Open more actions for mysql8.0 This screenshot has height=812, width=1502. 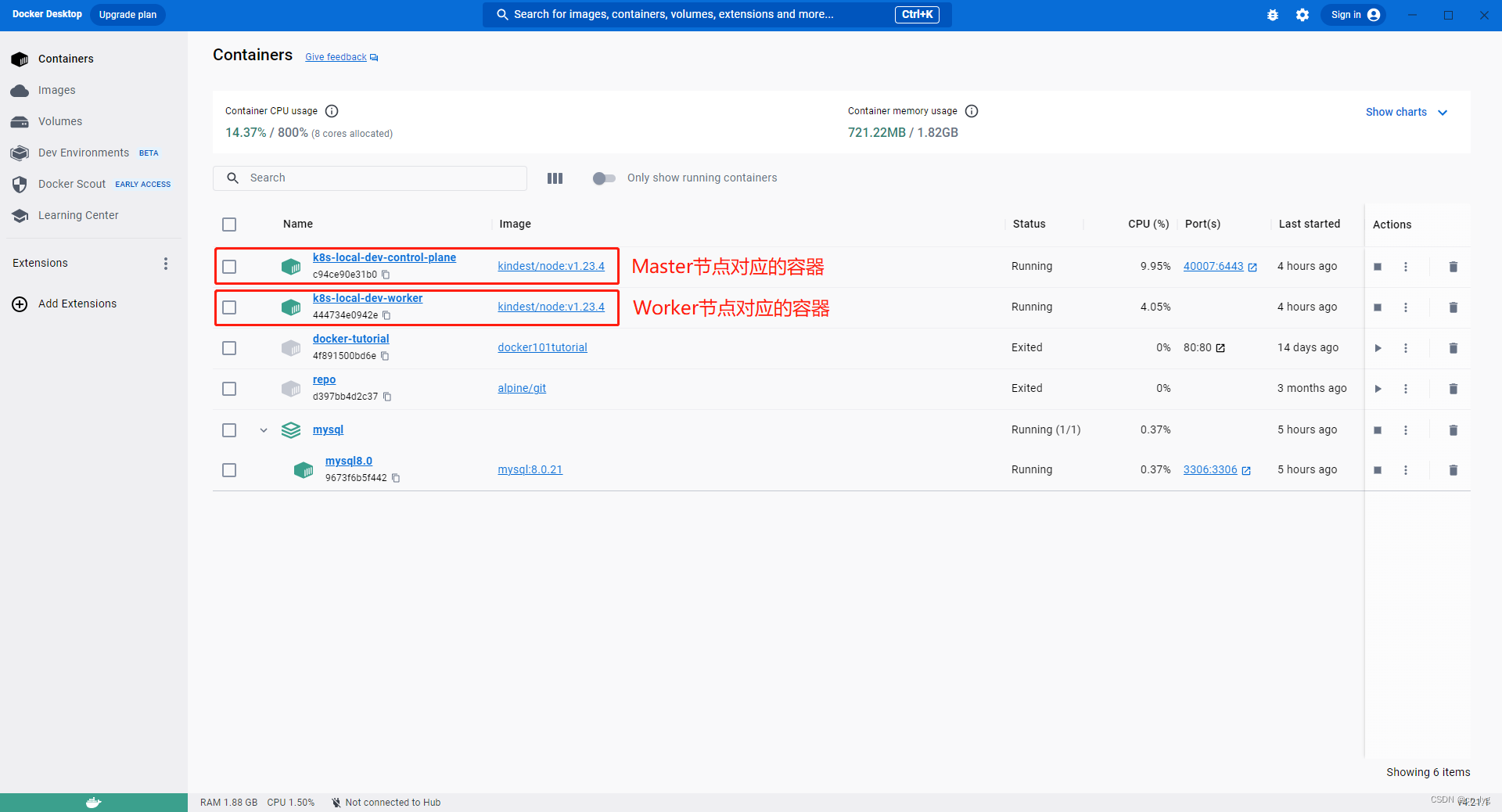tap(1406, 470)
